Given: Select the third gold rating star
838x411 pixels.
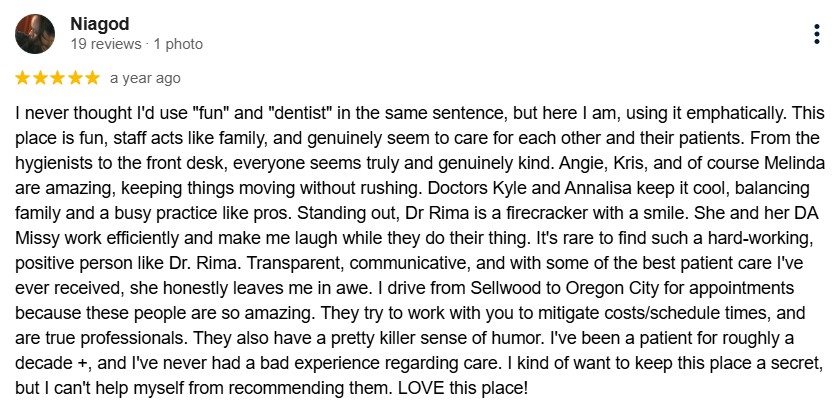Looking at the screenshot, I should pos(57,78).
